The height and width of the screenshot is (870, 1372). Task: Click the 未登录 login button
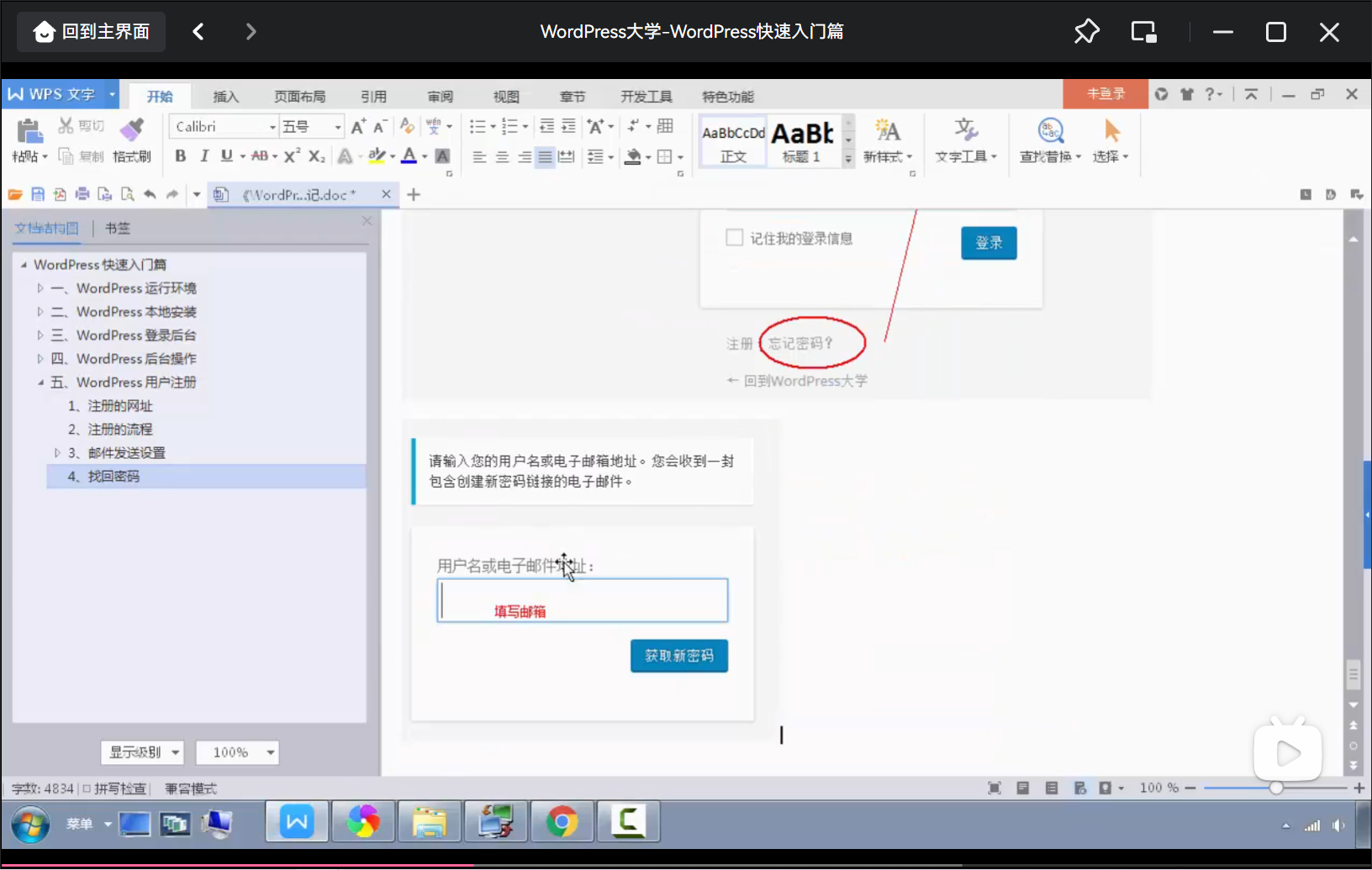pyautogui.click(x=1106, y=94)
